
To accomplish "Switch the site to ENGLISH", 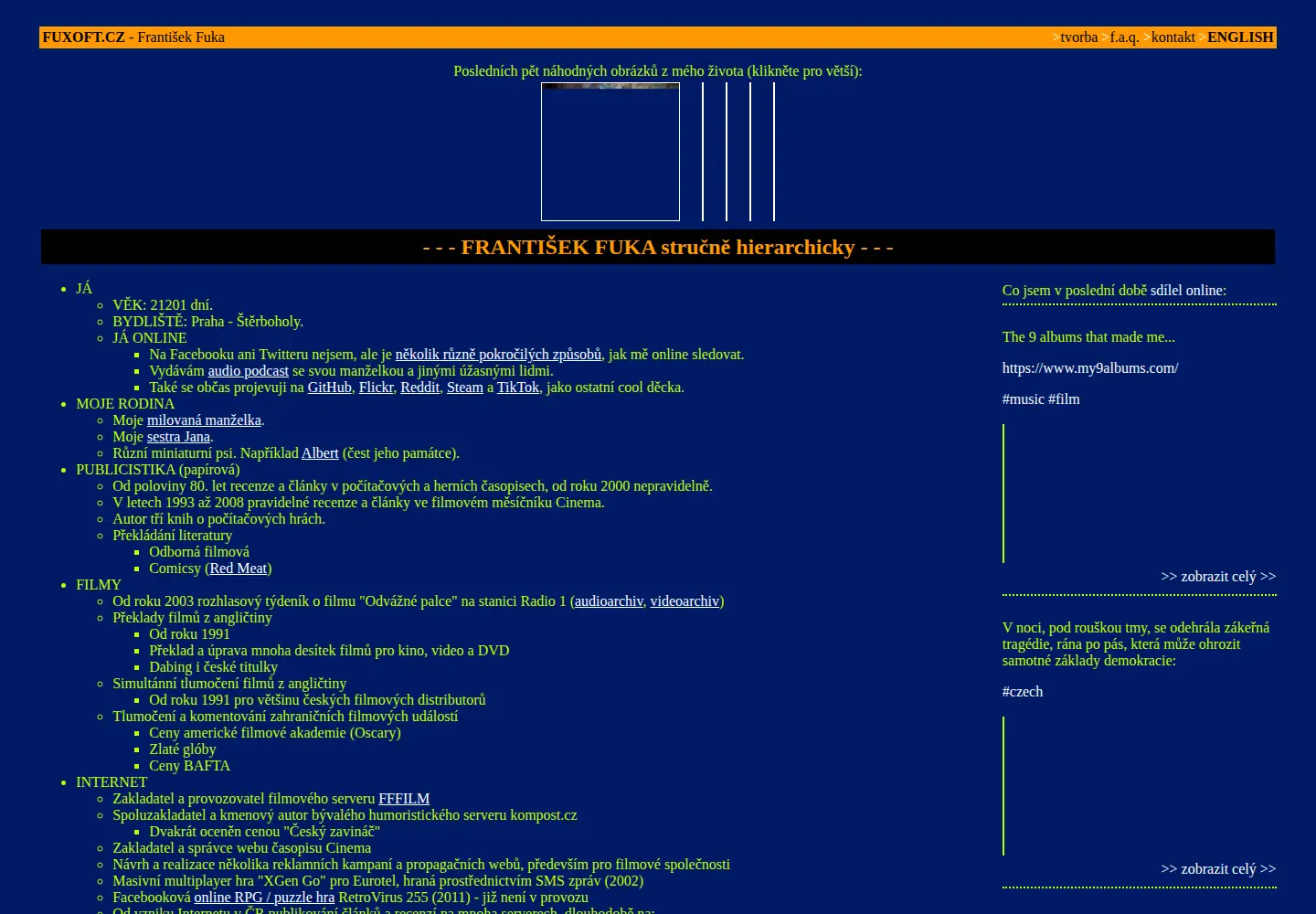I will tap(1240, 37).
